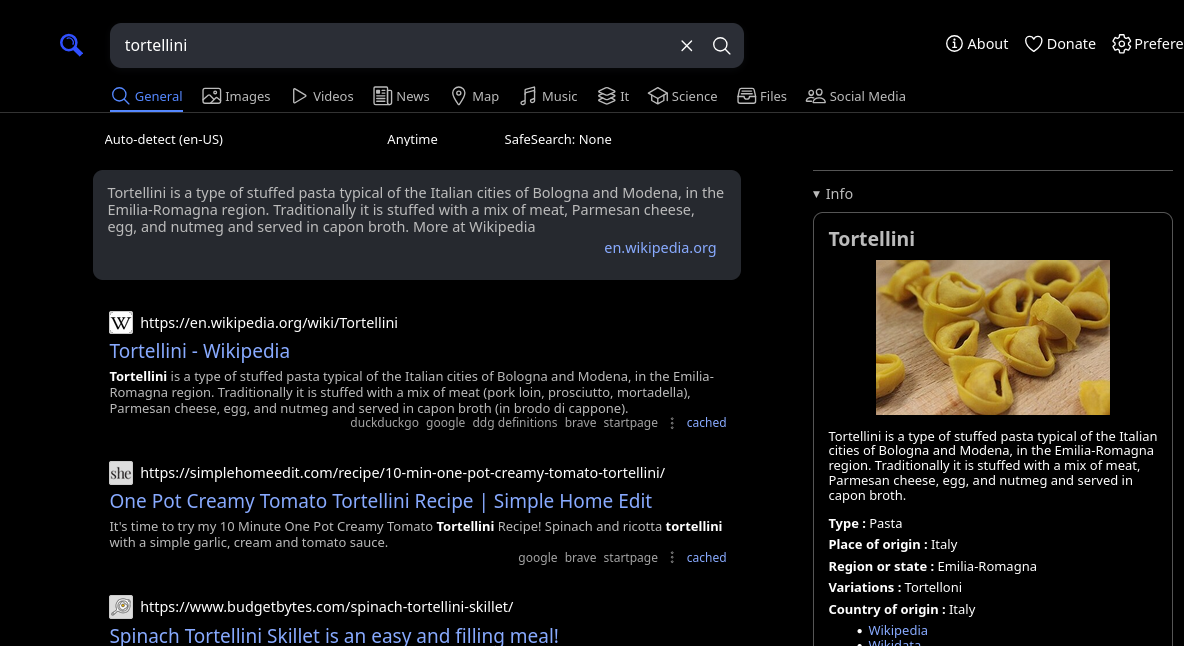Screen dimensions: 1184x646
Task: Click 'Region or state : Emilia-Romagna' row
Action: (x=933, y=567)
